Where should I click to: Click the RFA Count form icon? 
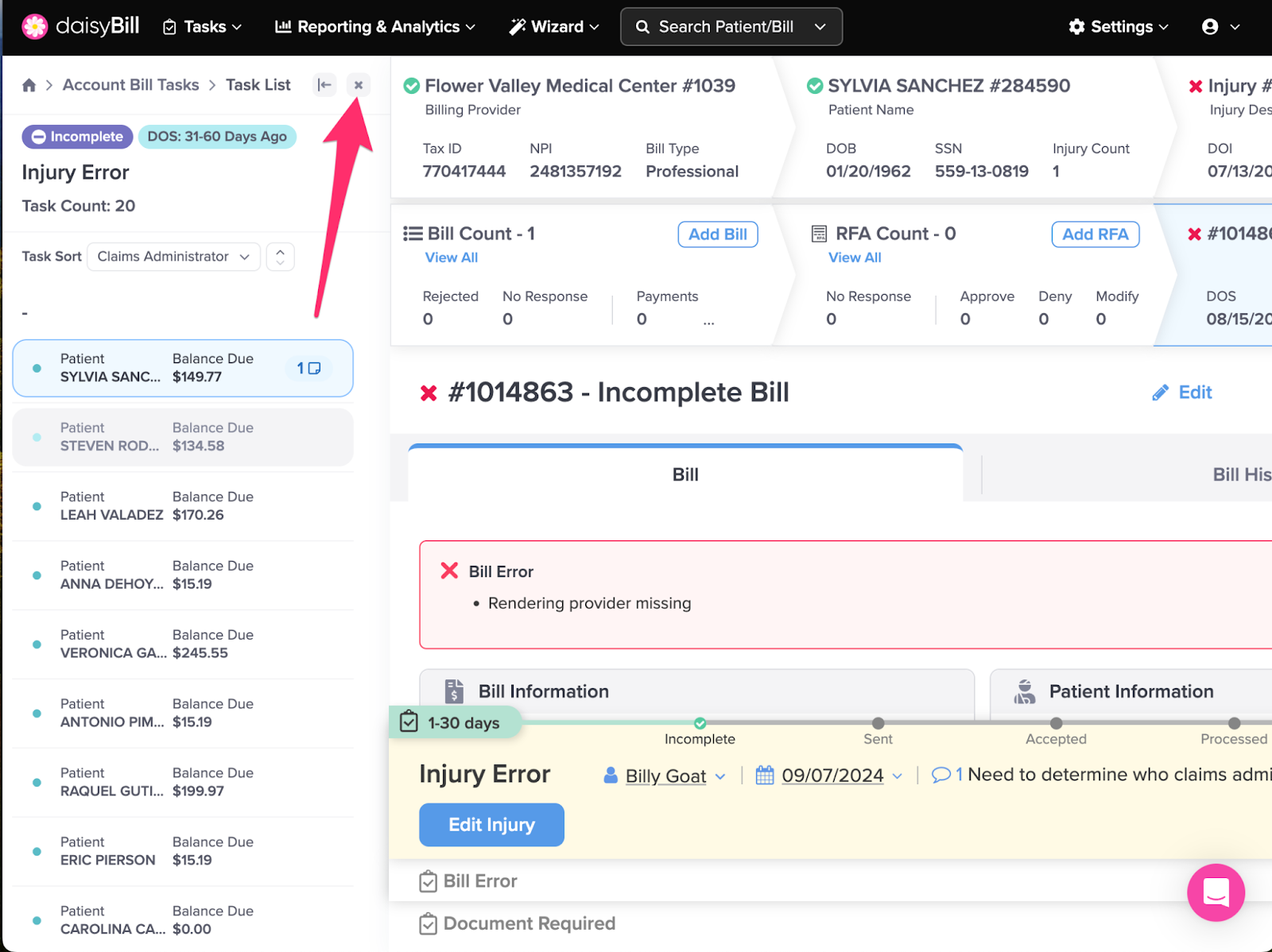[x=819, y=234]
